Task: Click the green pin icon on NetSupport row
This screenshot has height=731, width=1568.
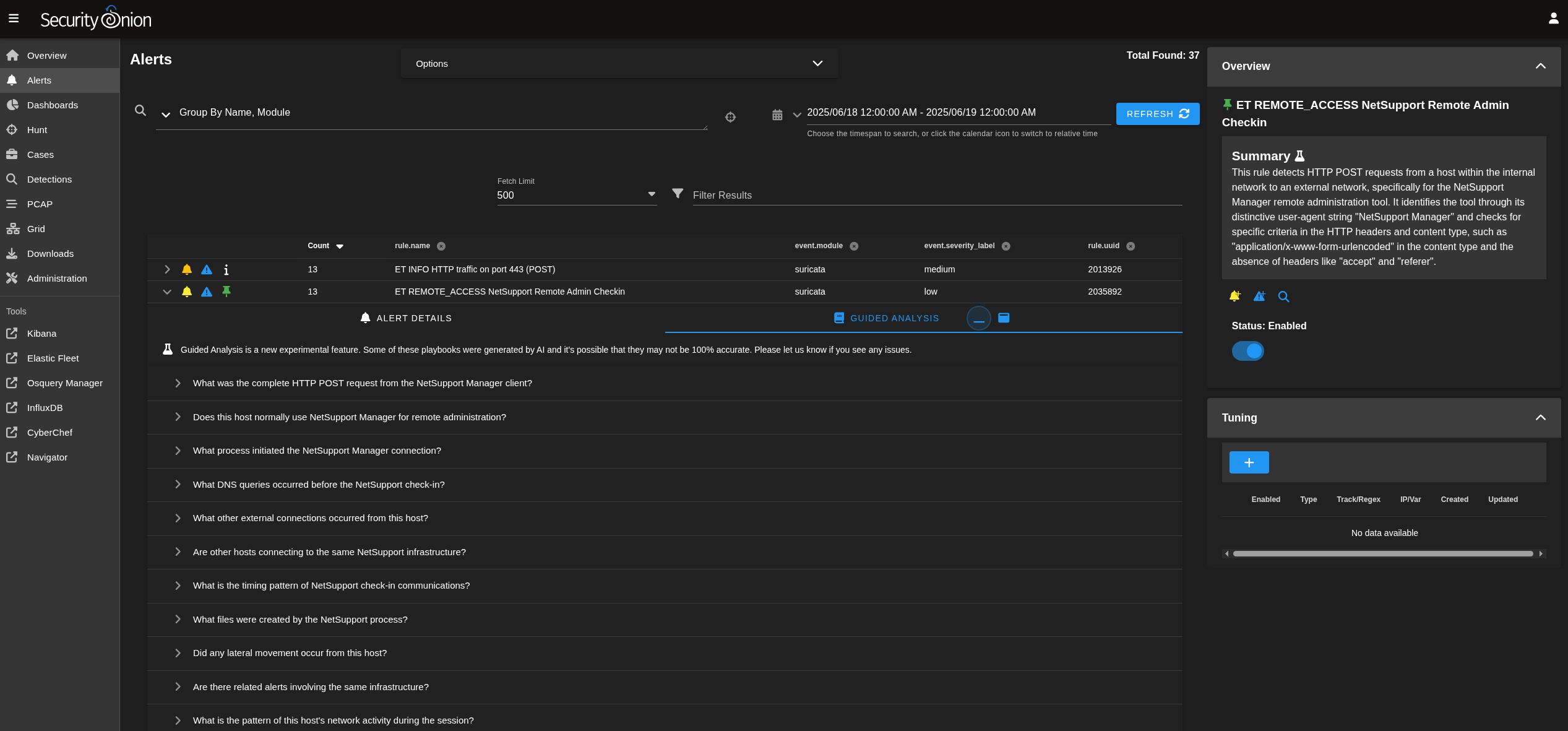Action: pos(226,292)
